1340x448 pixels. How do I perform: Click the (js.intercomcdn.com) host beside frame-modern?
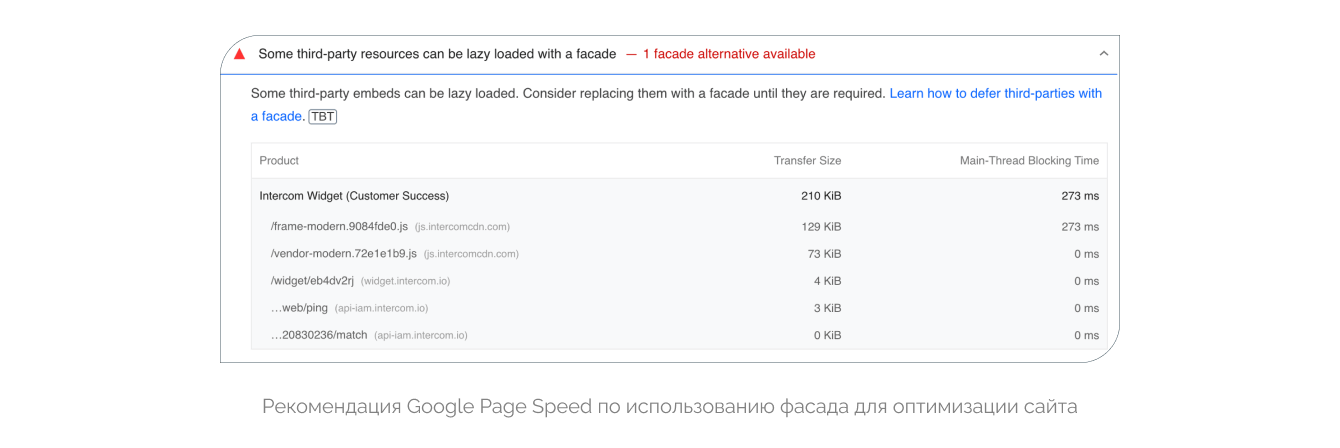462,227
